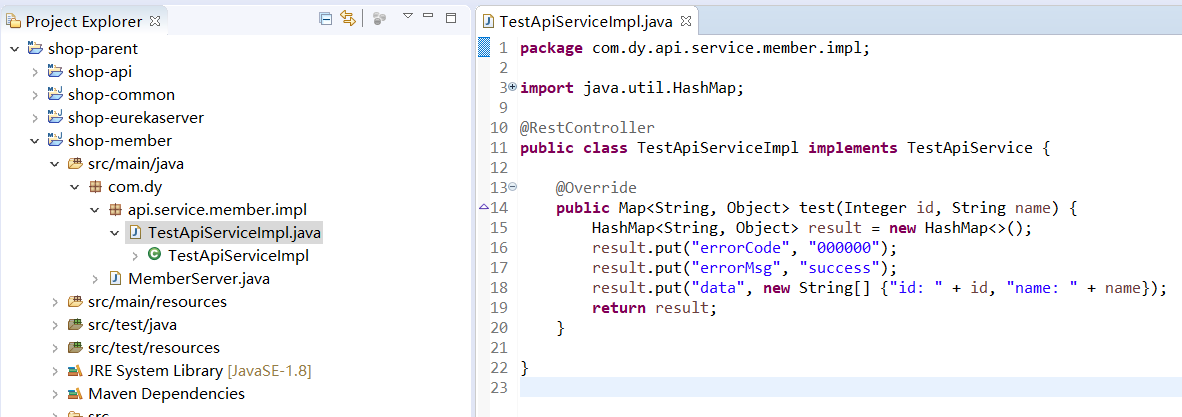
Task: Click api.service.member.impl package icon
Action: pos(115,210)
